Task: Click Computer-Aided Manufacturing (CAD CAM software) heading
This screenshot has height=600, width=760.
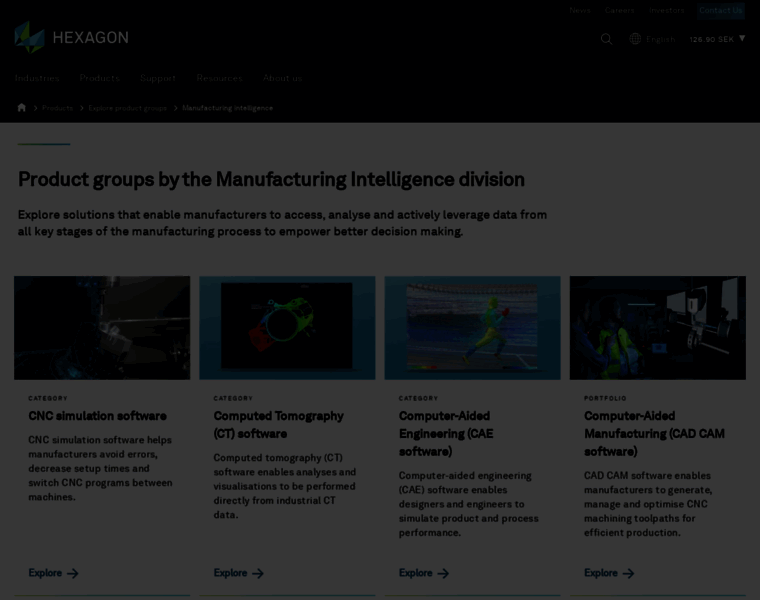Action: pyautogui.click(x=654, y=434)
